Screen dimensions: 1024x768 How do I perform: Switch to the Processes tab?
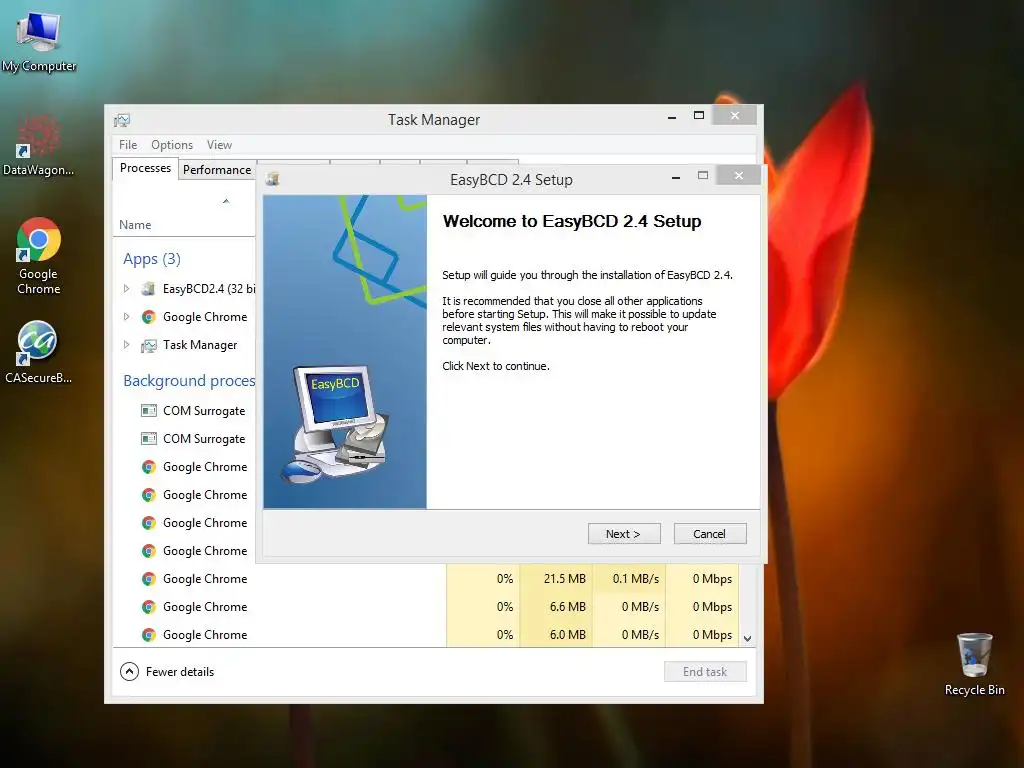145,168
